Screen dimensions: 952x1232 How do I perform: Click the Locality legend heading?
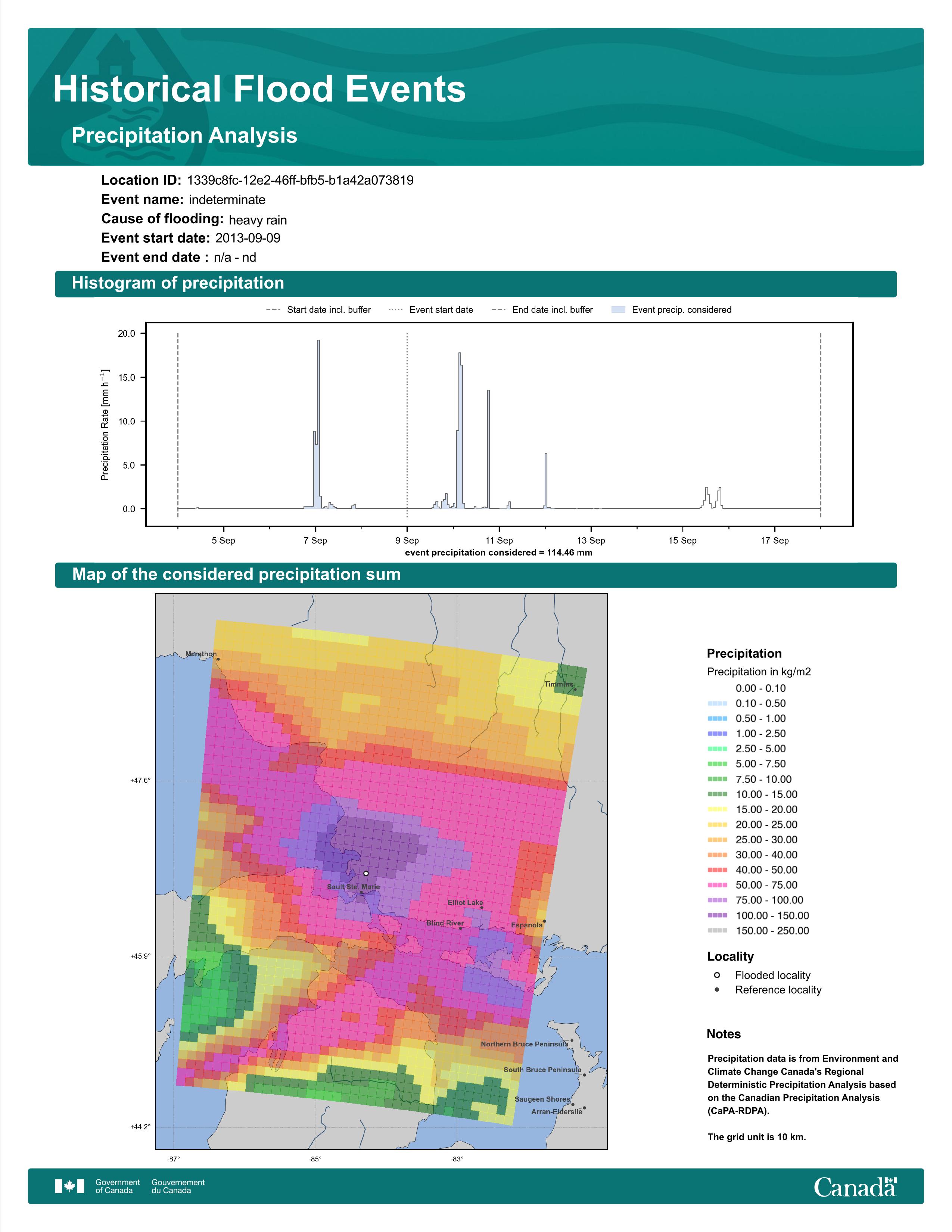(730, 956)
